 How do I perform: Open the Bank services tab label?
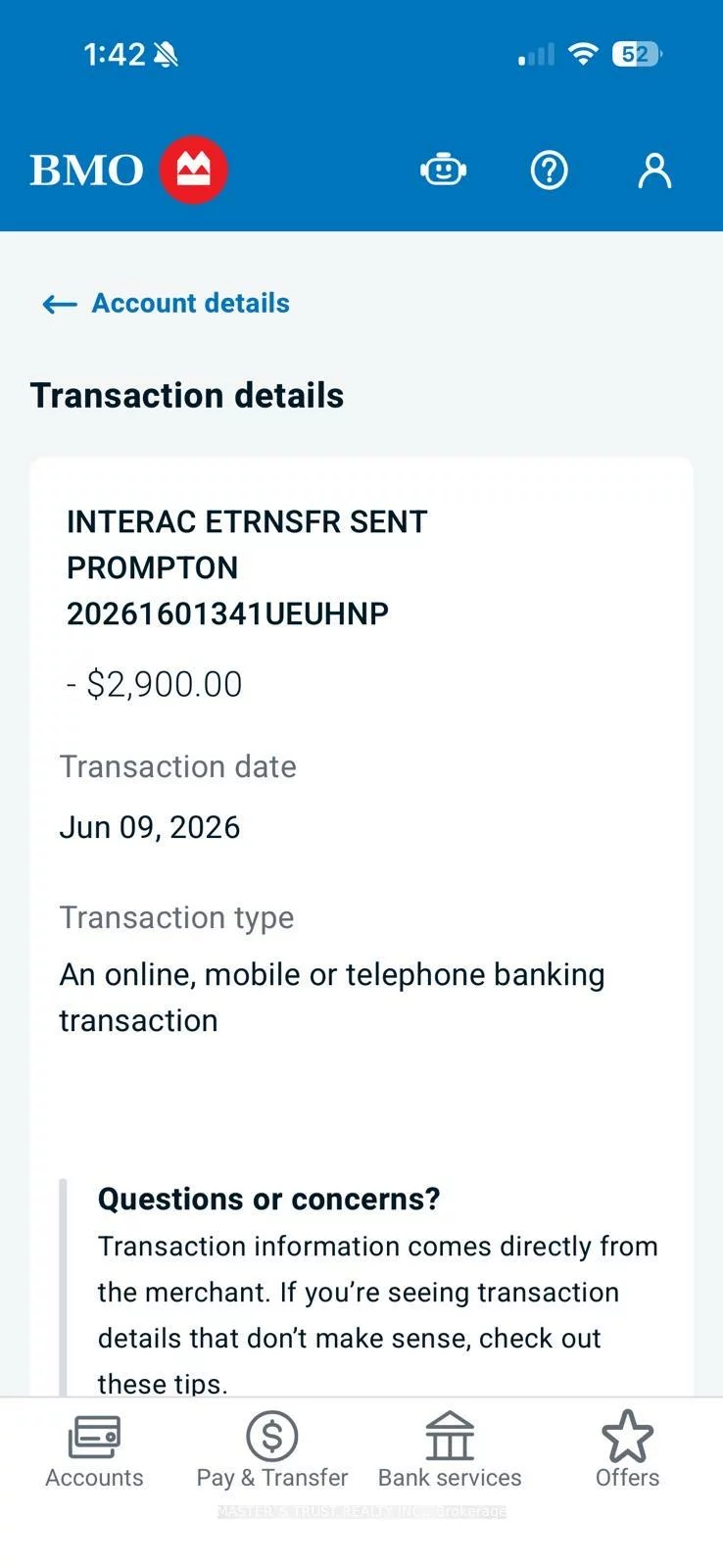[x=450, y=1478]
